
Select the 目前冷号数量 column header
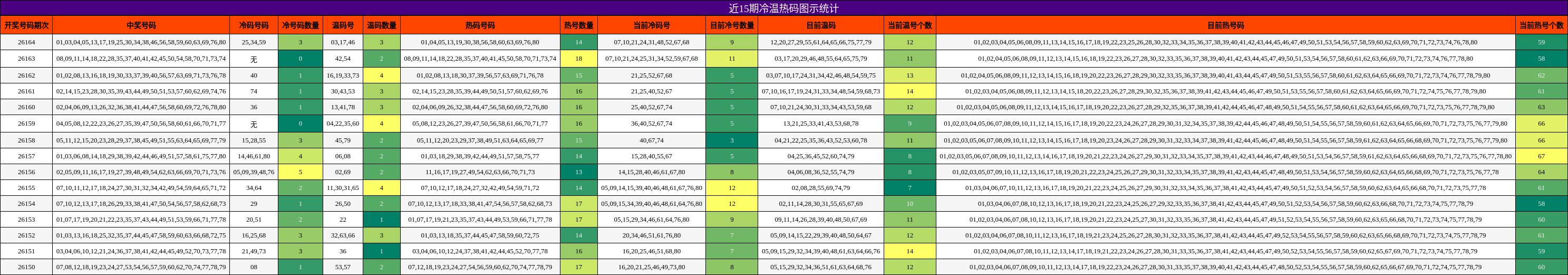point(732,25)
